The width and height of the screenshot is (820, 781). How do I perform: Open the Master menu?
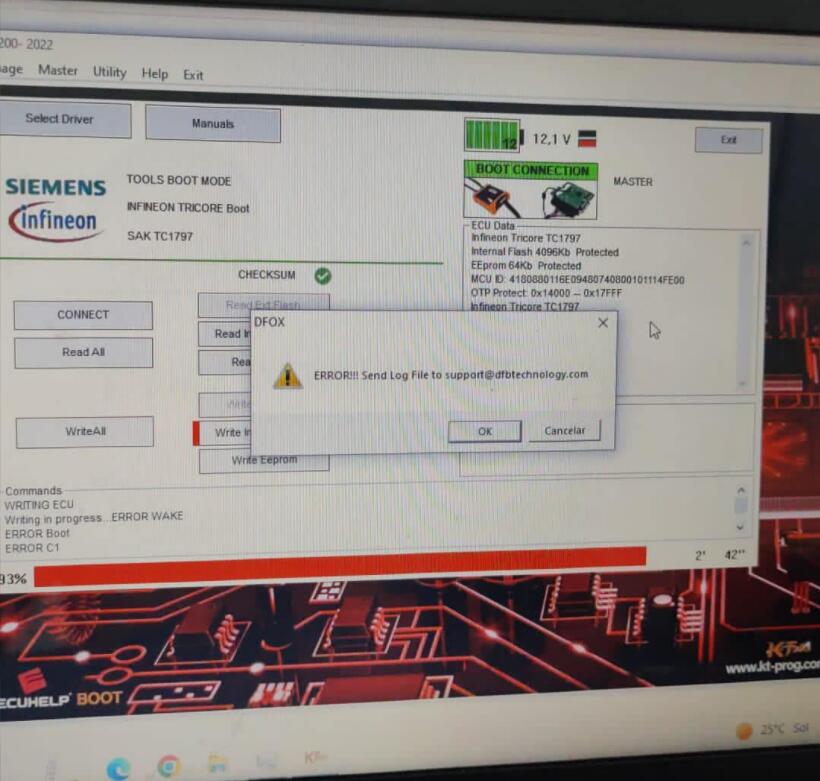tap(58, 70)
